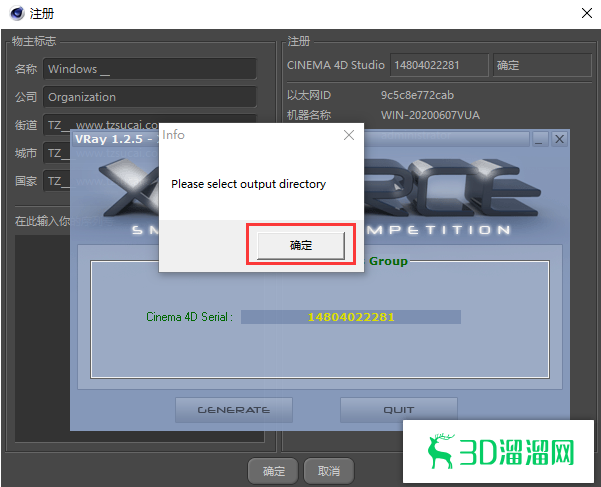Select the Cinema 4D Serial field

click(351, 317)
